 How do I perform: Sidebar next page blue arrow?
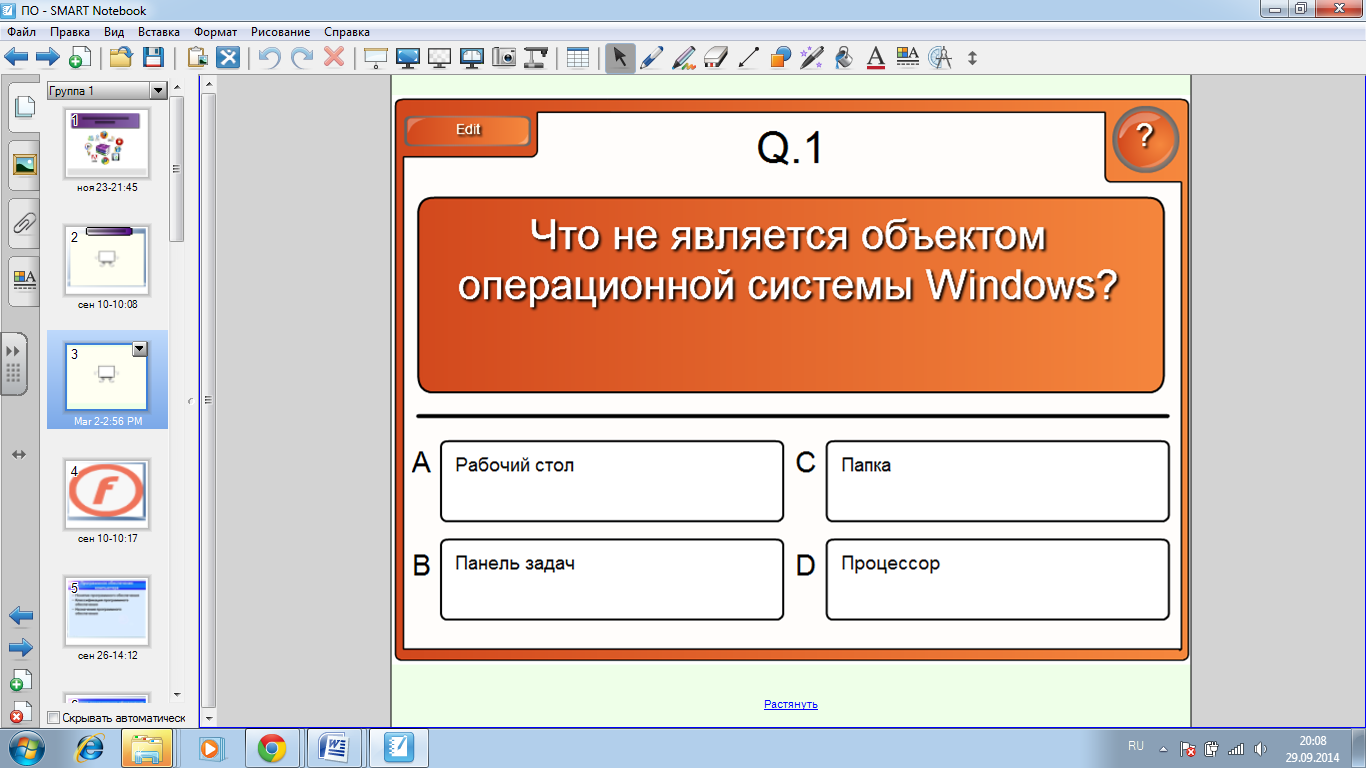click(x=21, y=647)
